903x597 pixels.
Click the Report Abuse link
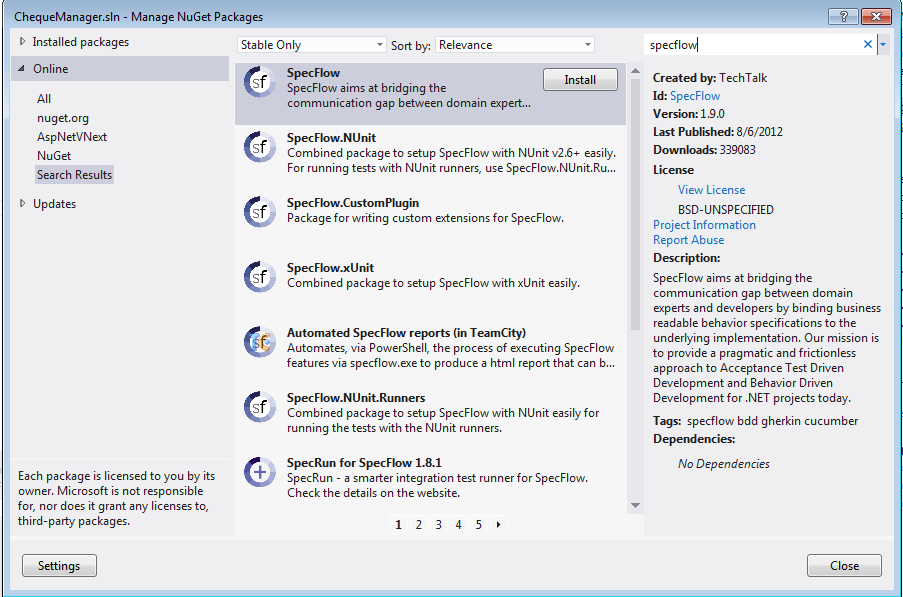688,240
